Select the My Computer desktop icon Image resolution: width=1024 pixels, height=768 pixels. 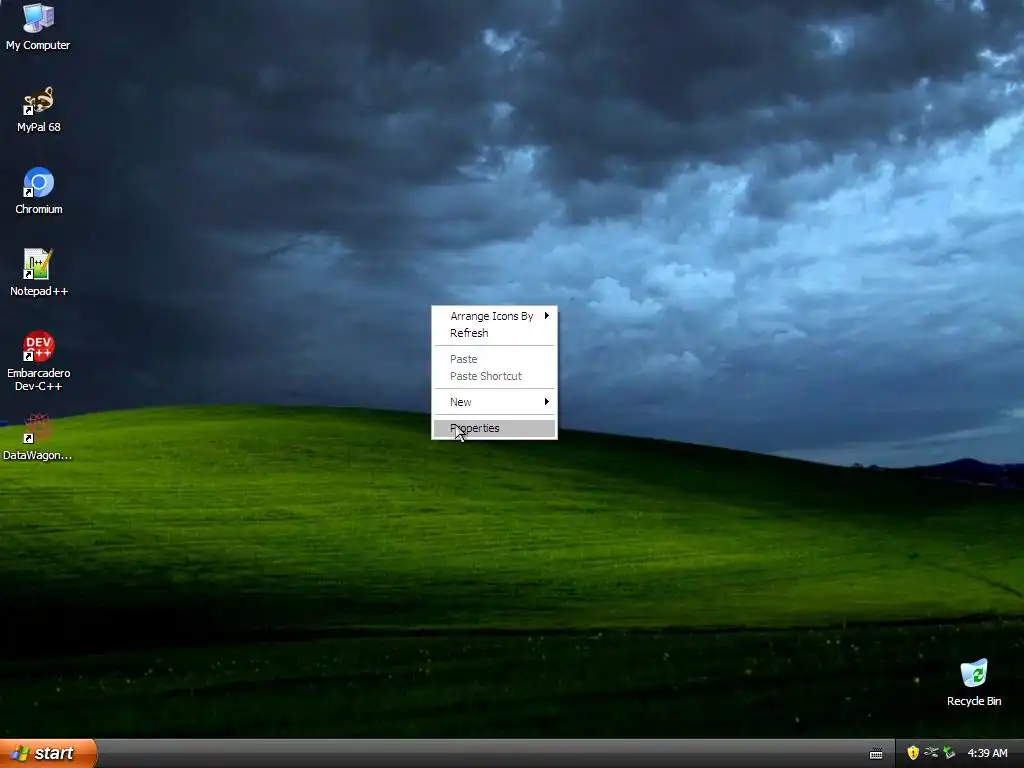click(x=38, y=26)
